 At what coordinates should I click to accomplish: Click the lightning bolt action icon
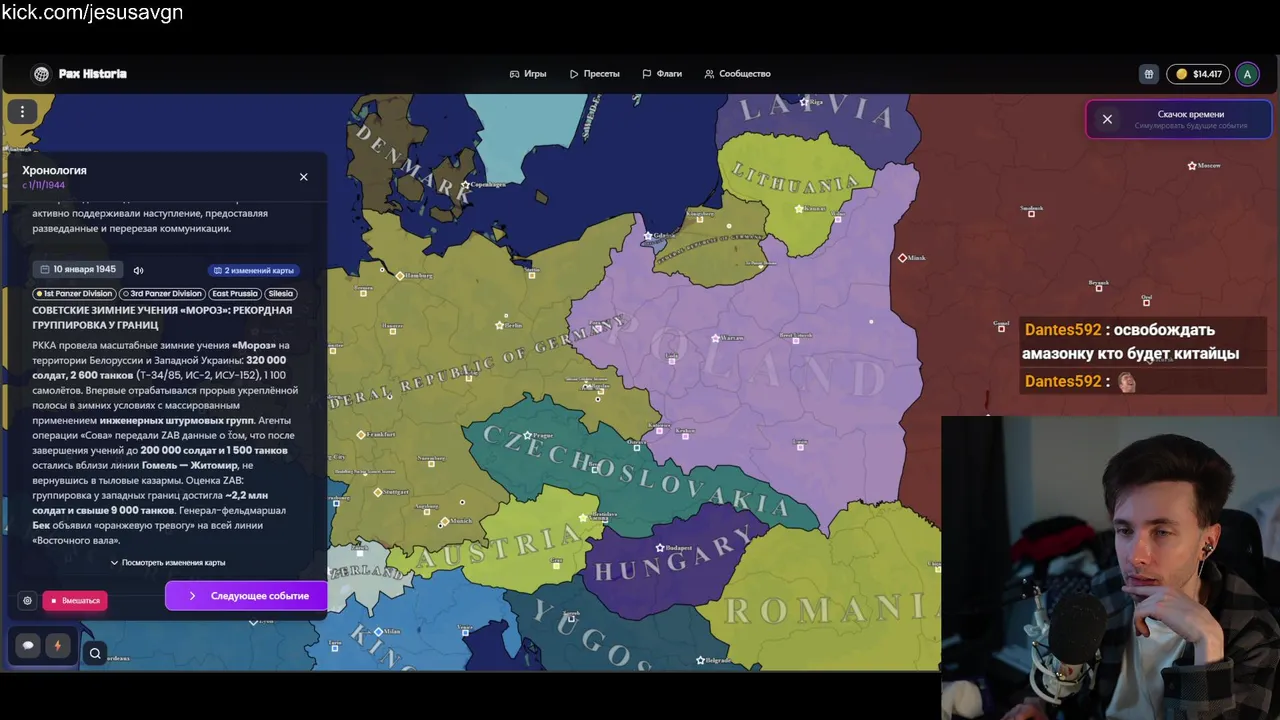coord(57,646)
